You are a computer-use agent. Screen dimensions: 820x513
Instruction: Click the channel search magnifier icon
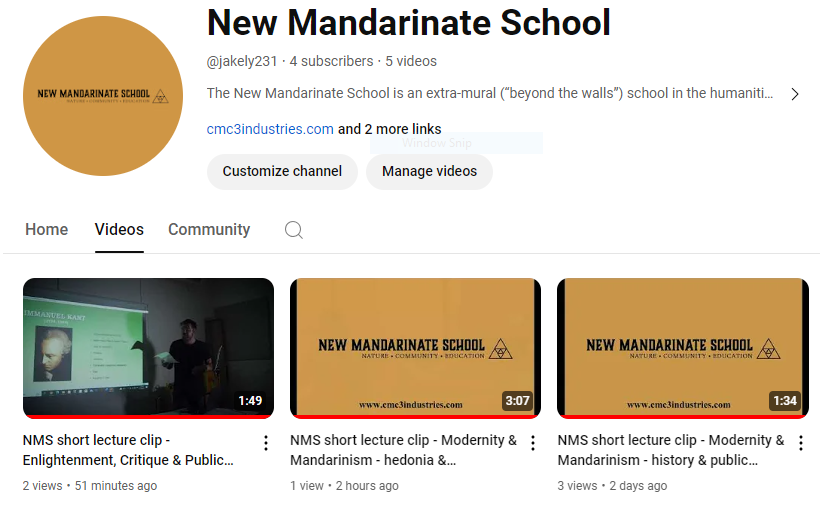click(293, 230)
